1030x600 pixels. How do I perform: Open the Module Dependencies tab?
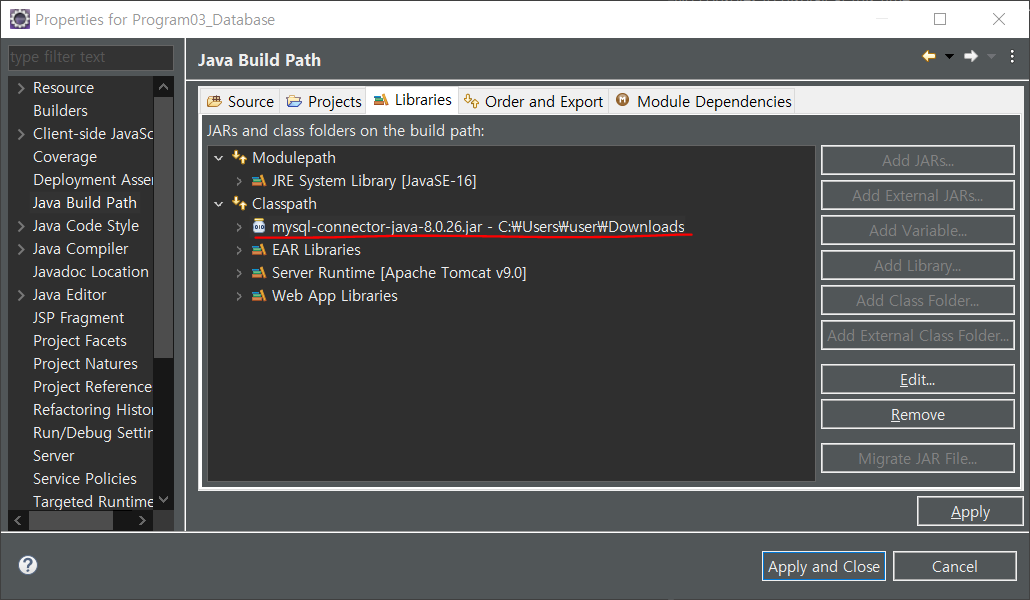702,101
